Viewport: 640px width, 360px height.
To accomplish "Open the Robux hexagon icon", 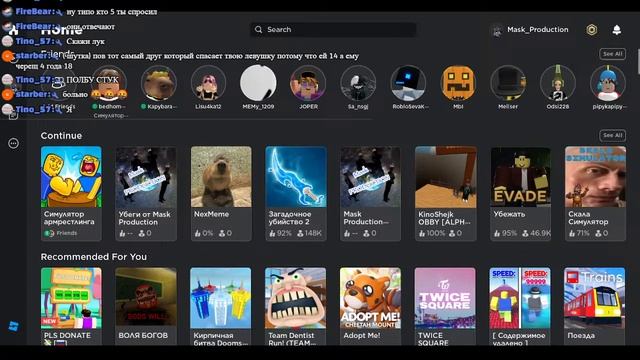I will click(591, 30).
